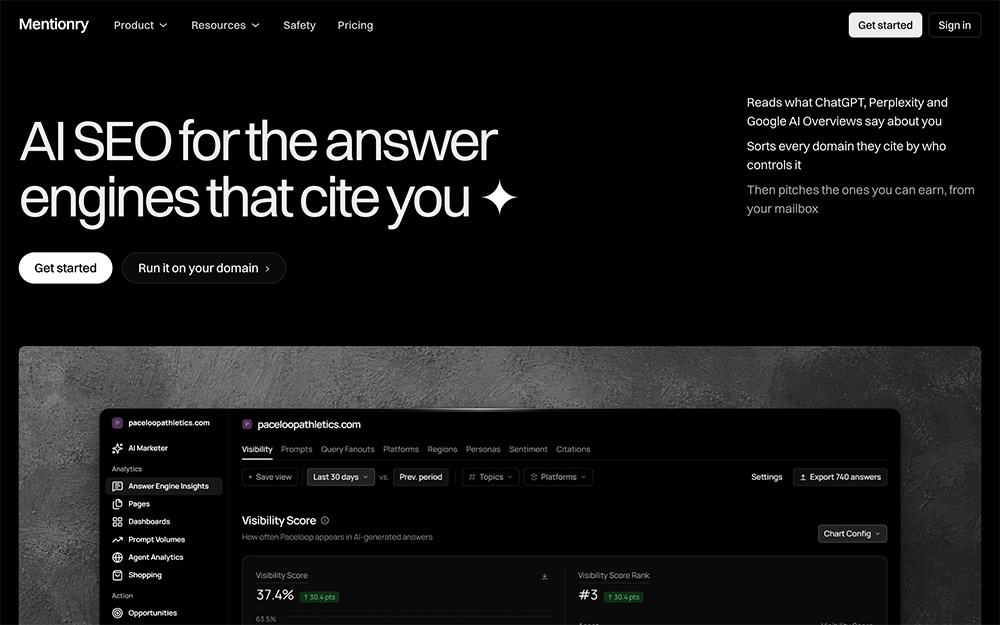
Task: Click the 'Then pitches the ones' text
Action: [x=860, y=199]
